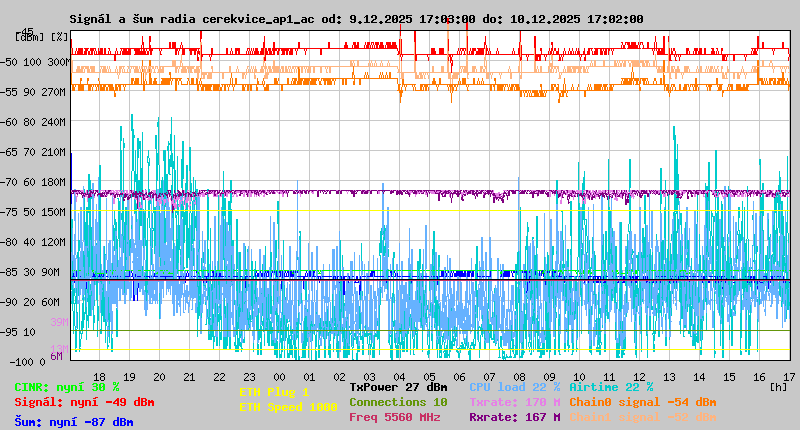Select the blue Šum legend label

point(74,422)
